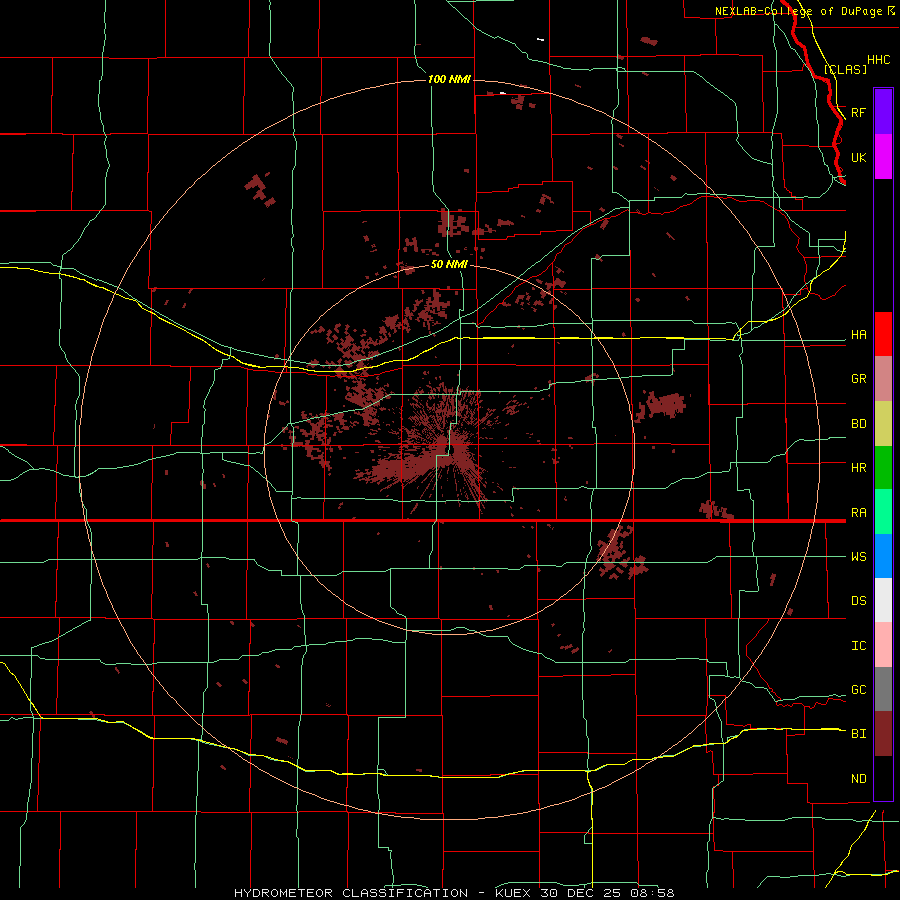
Task: Click the HR legend label
Action: [859, 468]
